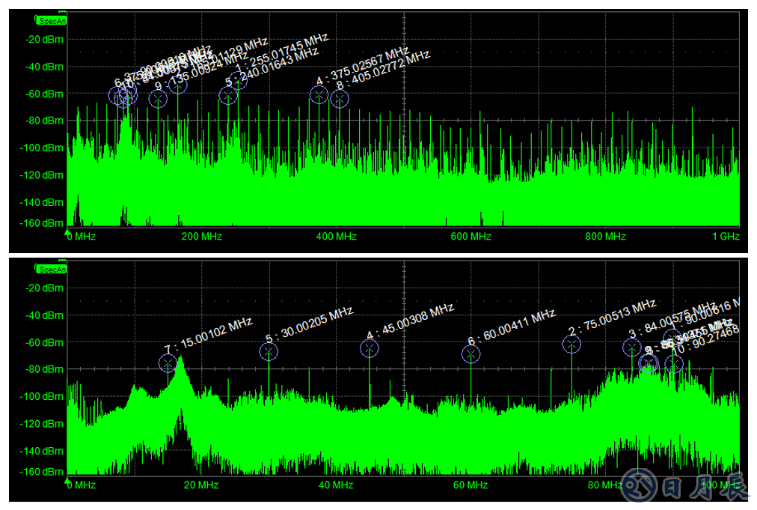The width and height of the screenshot is (757, 510).
Task: Select peak marker 7 at 15.00102 MHz
Action: [x=168, y=363]
